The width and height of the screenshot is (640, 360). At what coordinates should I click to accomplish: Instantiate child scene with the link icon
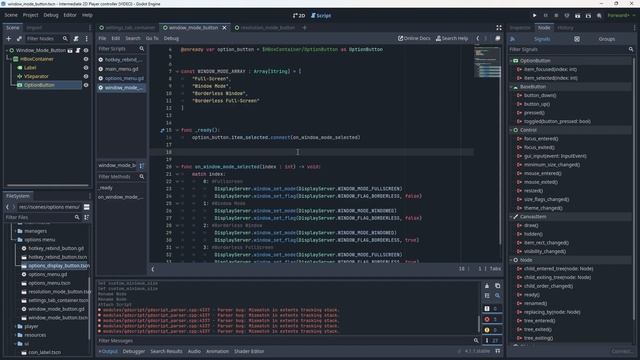tap(19, 38)
